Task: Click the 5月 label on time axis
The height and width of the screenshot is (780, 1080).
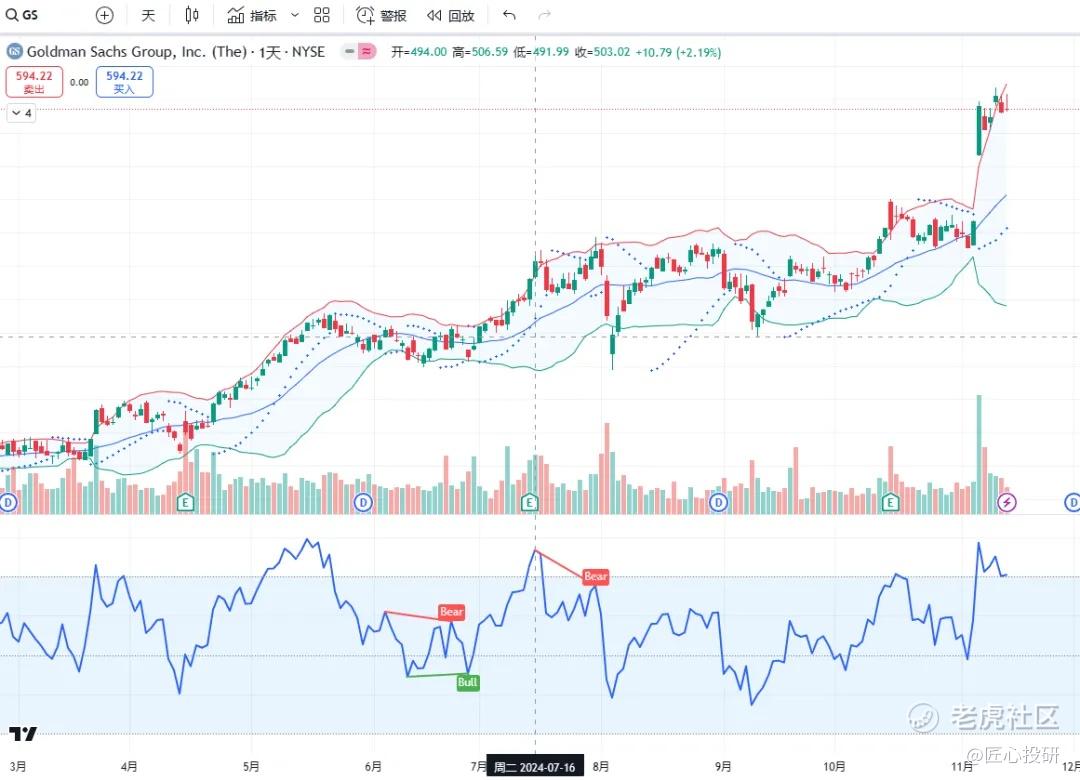Action: tap(251, 766)
